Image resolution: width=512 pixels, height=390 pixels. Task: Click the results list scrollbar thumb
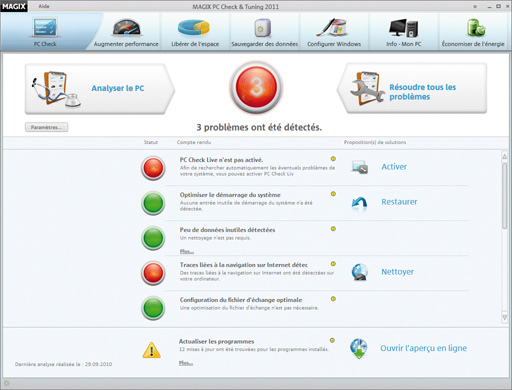point(505,195)
